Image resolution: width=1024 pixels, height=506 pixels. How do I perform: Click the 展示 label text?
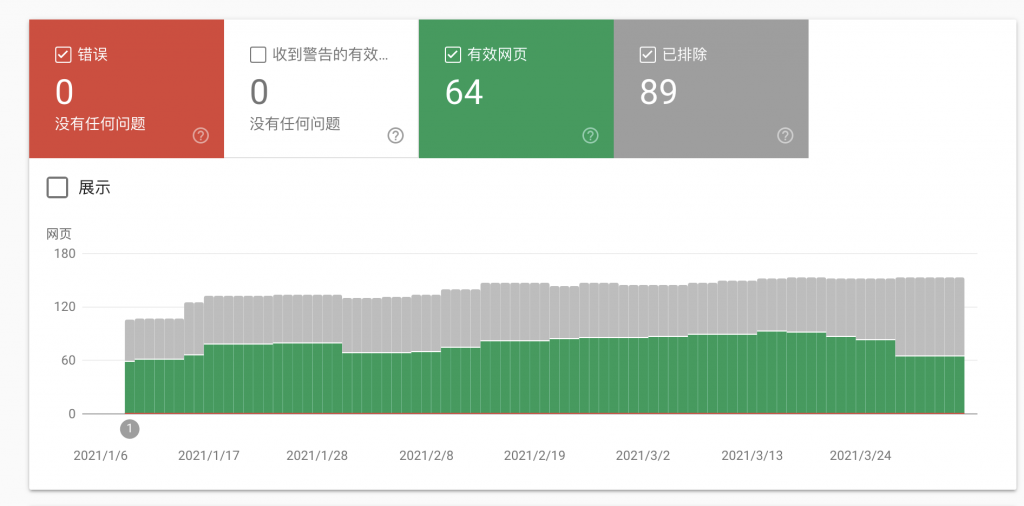point(95,188)
